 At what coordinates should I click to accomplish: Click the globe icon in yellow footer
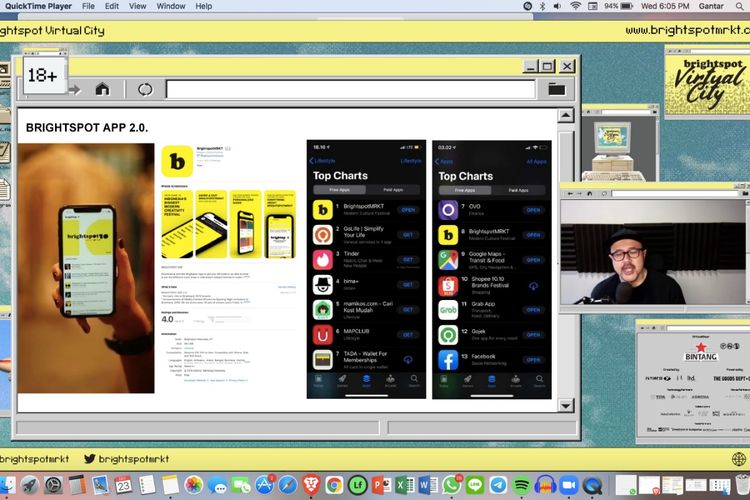(739, 459)
